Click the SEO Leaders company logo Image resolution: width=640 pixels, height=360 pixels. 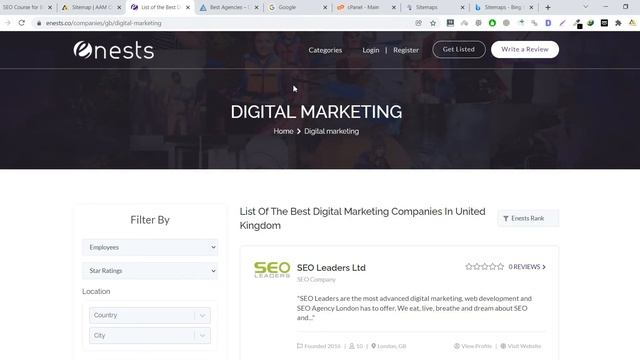tap(272, 270)
